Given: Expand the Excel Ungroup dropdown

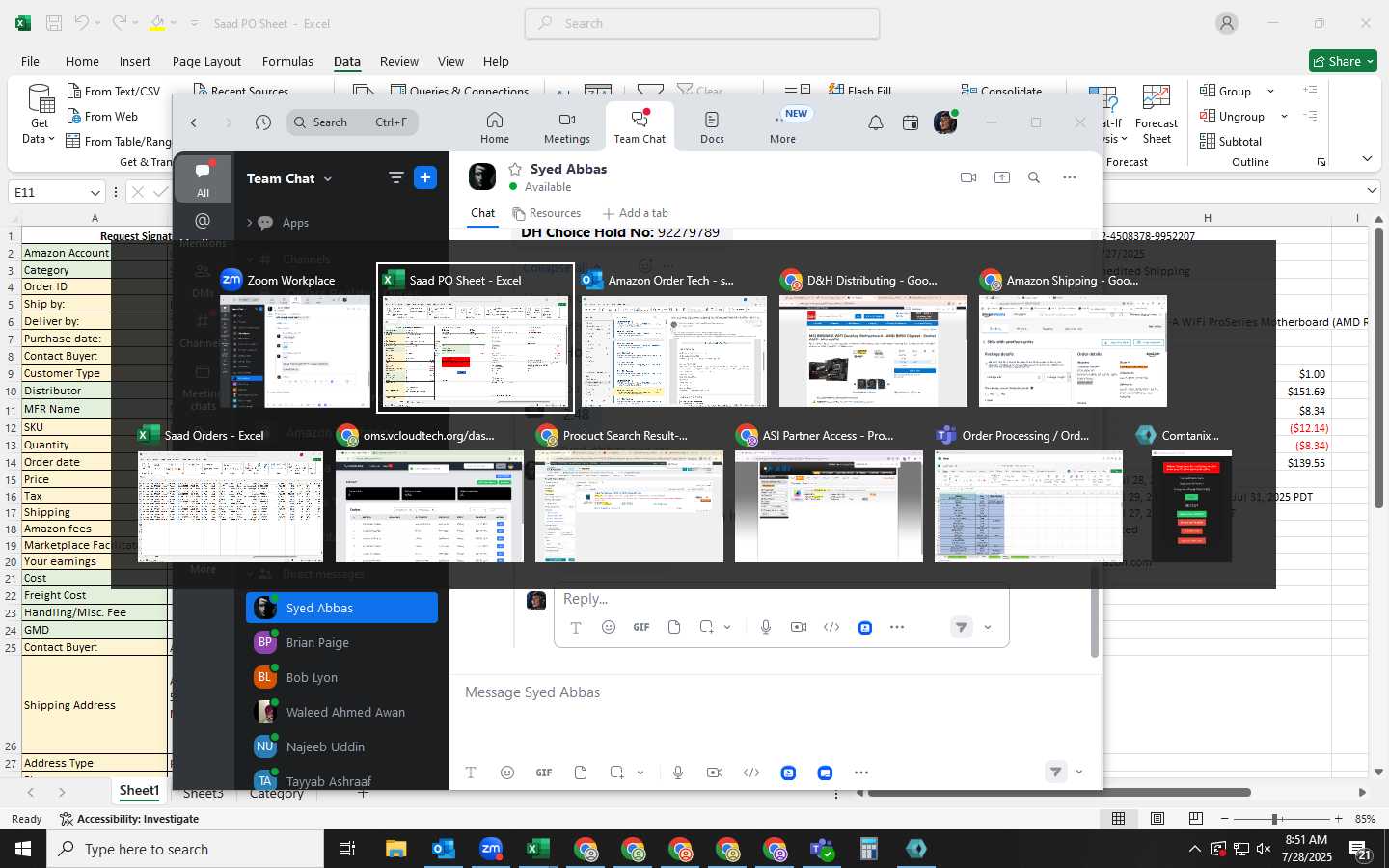Looking at the screenshot, I should pyautogui.click(x=1284, y=116).
